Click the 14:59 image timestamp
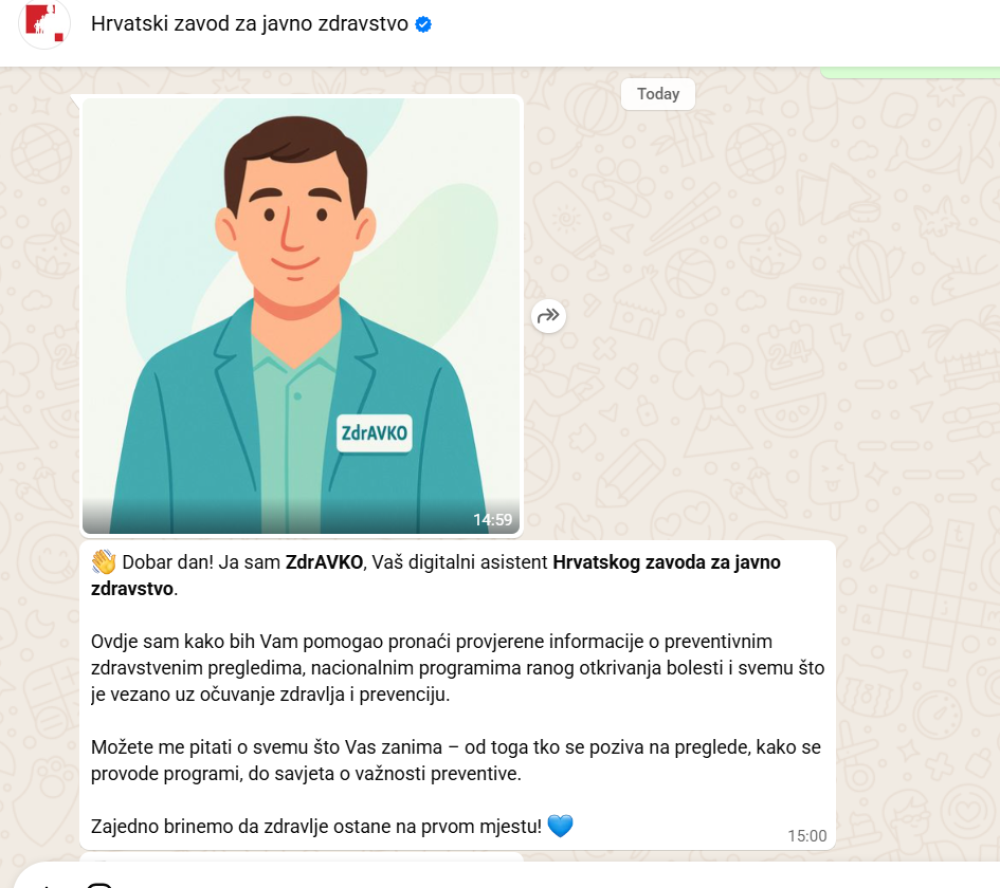The height and width of the screenshot is (888, 1000). [492, 520]
